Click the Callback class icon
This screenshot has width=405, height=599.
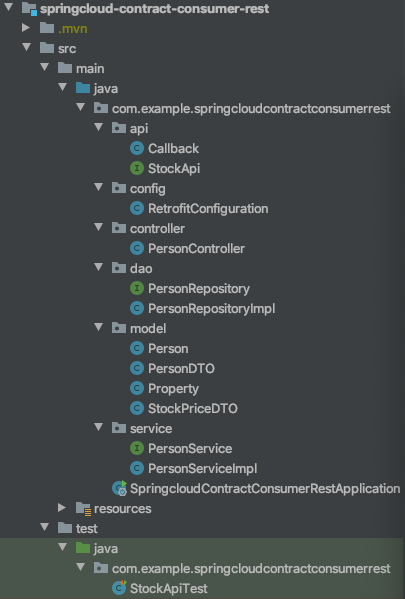pos(137,148)
